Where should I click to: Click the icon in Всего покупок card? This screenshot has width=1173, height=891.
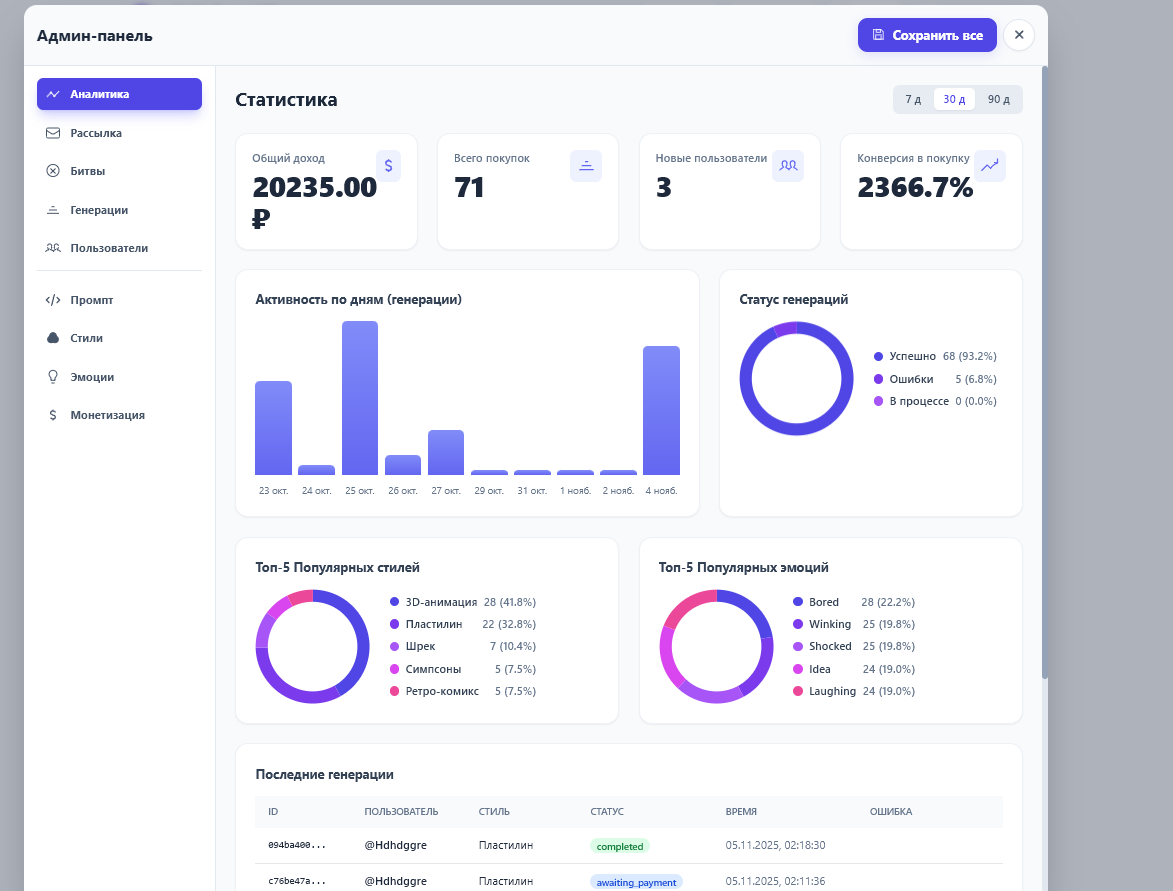click(x=586, y=166)
